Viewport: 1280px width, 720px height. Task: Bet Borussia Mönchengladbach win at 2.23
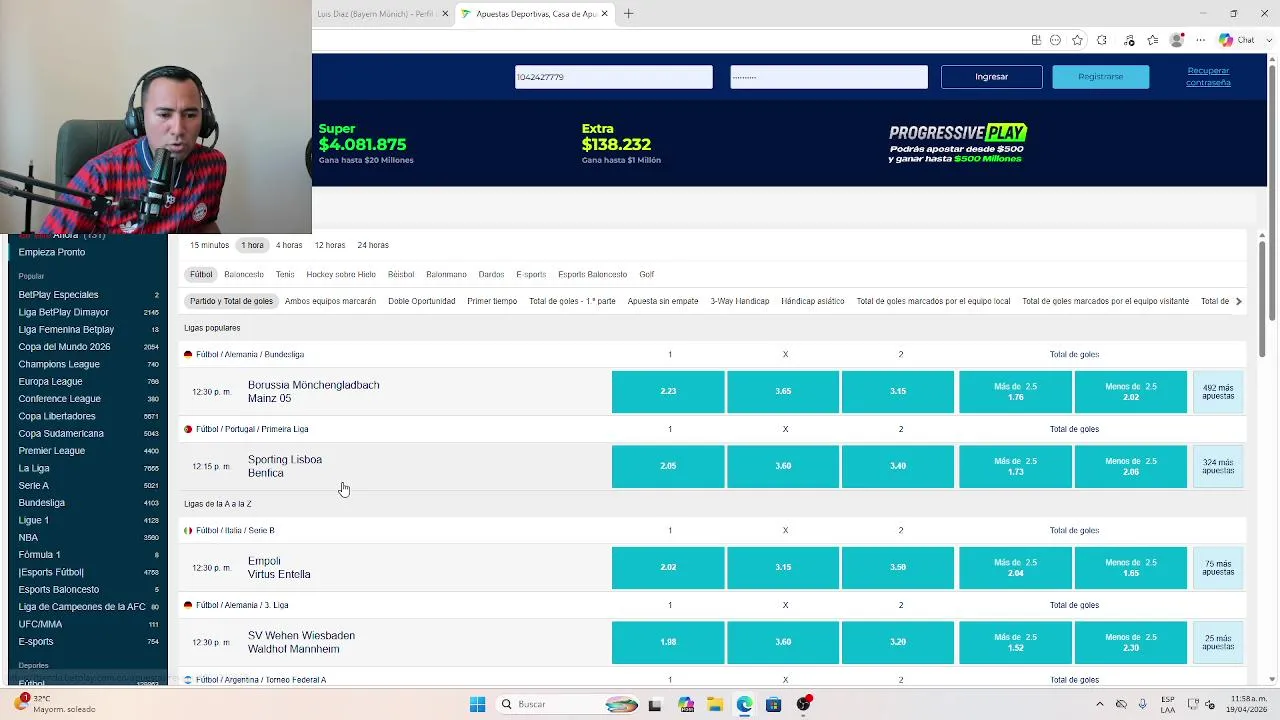668,392
